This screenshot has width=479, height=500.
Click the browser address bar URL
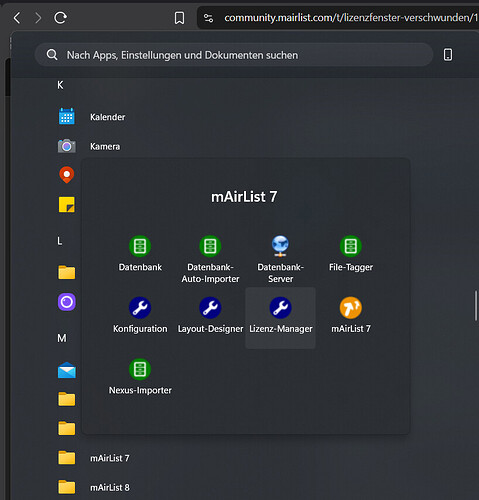tap(351, 18)
